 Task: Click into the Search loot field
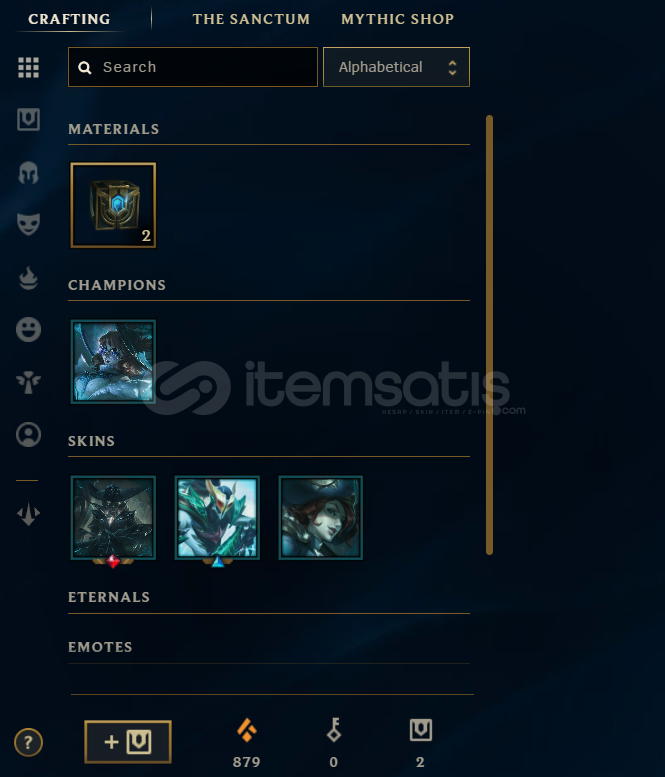click(193, 67)
